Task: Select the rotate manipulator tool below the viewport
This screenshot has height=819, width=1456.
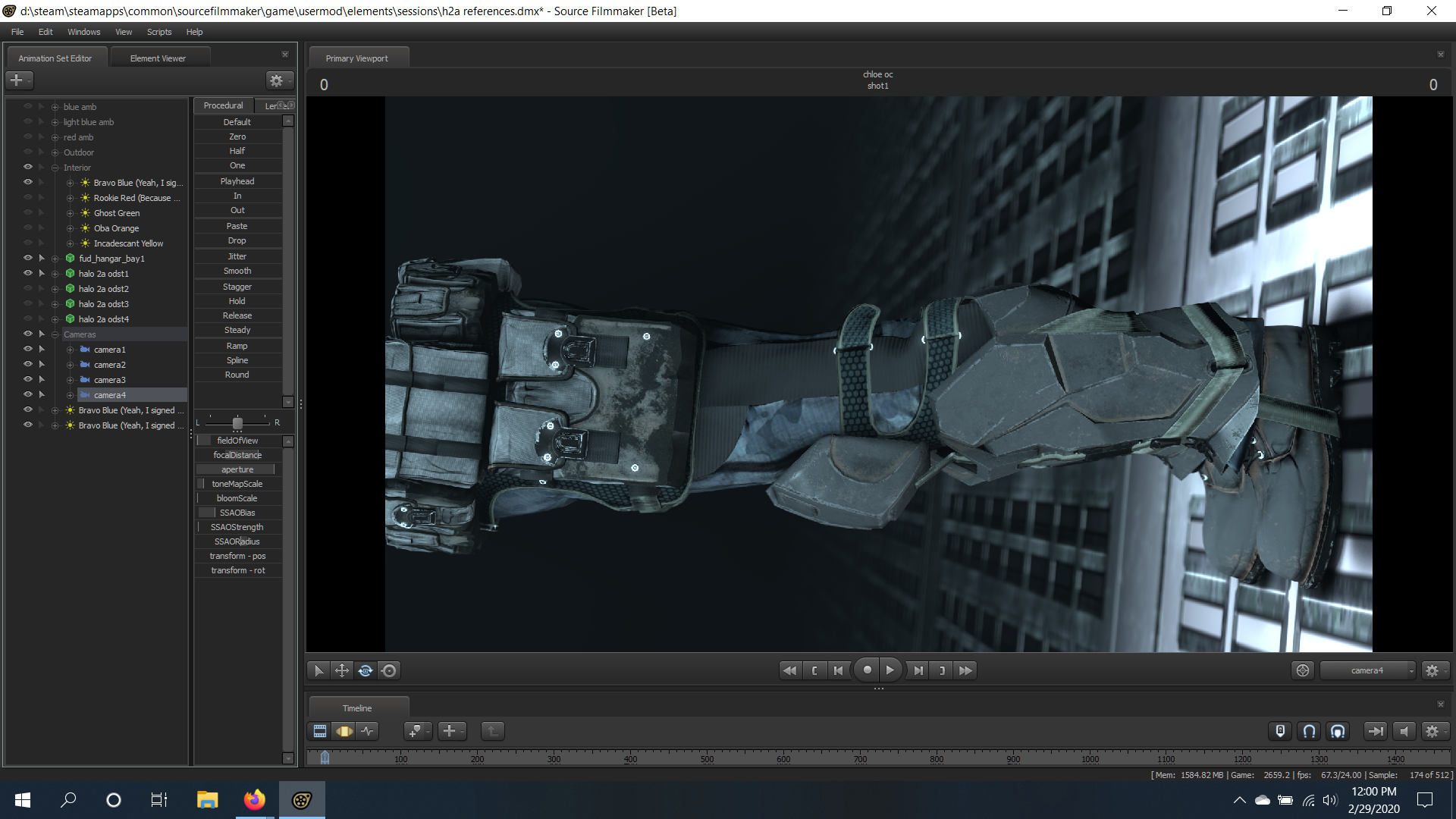Action: click(366, 670)
